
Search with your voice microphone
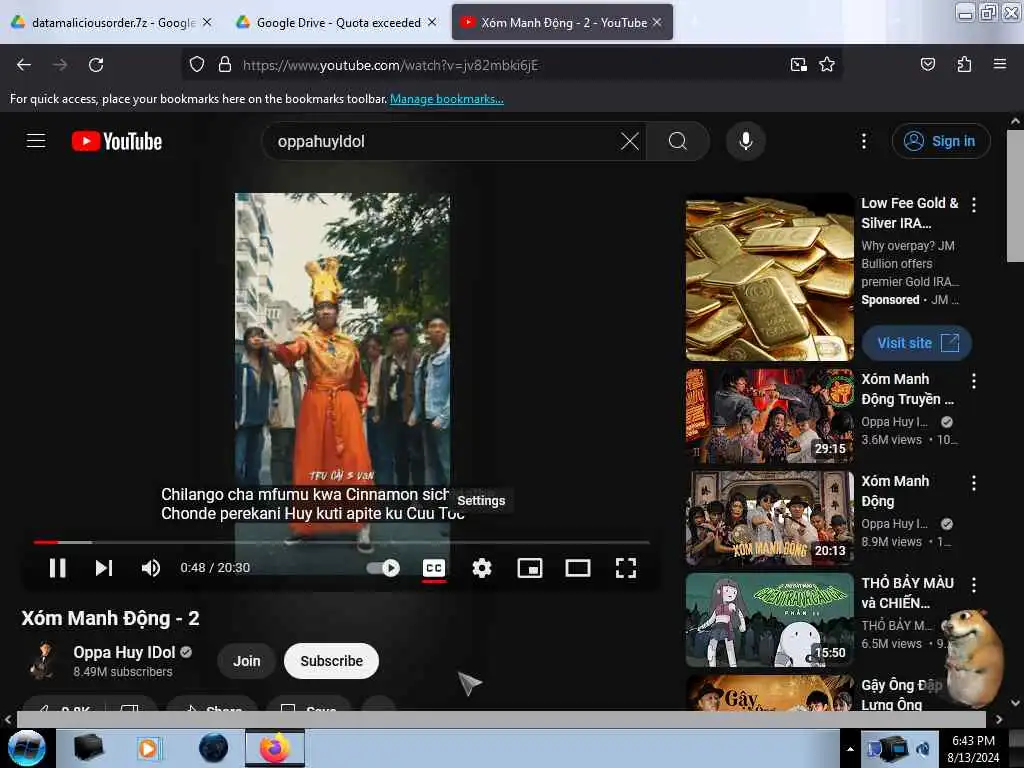click(x=746, y=141)
